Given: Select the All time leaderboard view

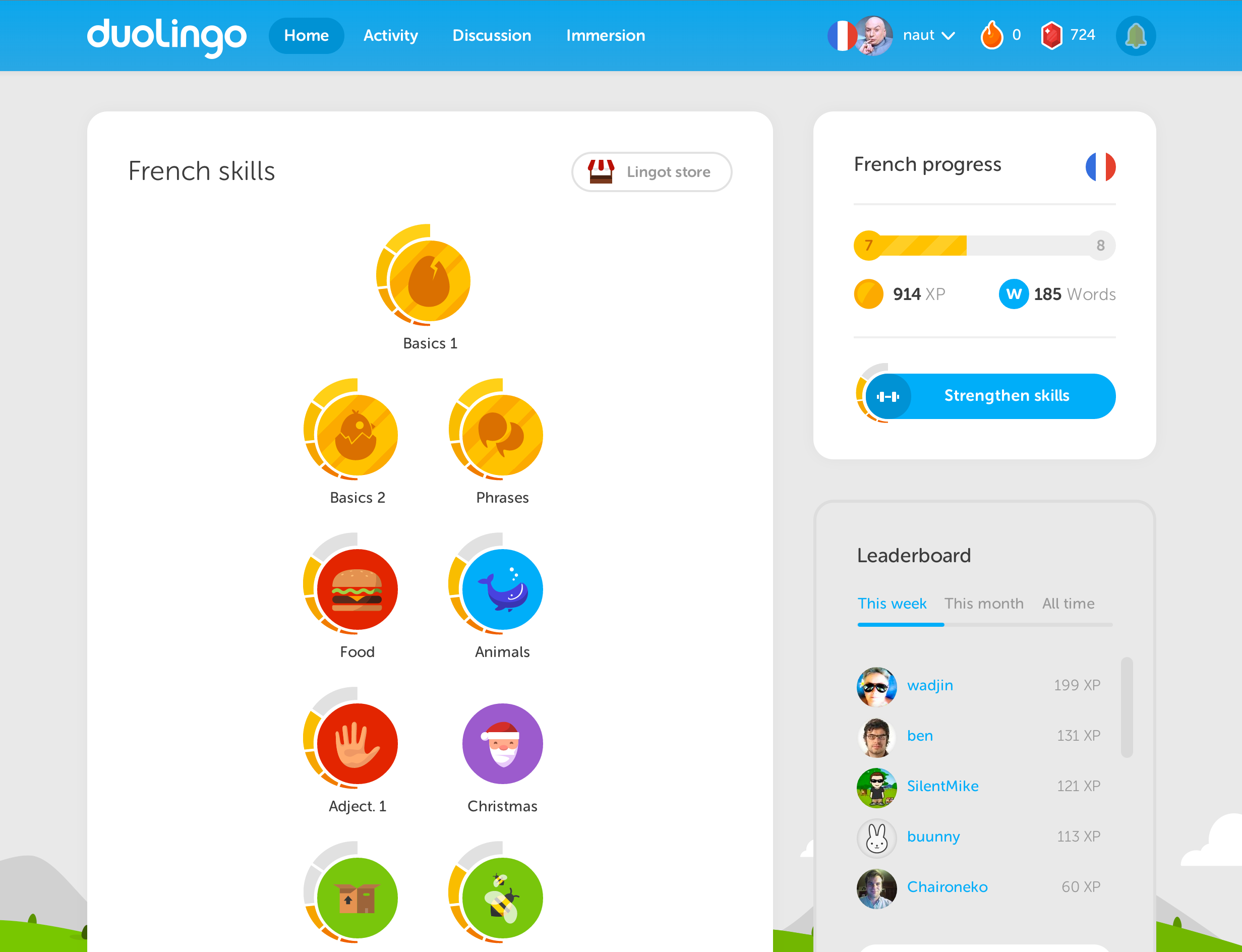Looking at the screenshot, I should pos(1068,602).
